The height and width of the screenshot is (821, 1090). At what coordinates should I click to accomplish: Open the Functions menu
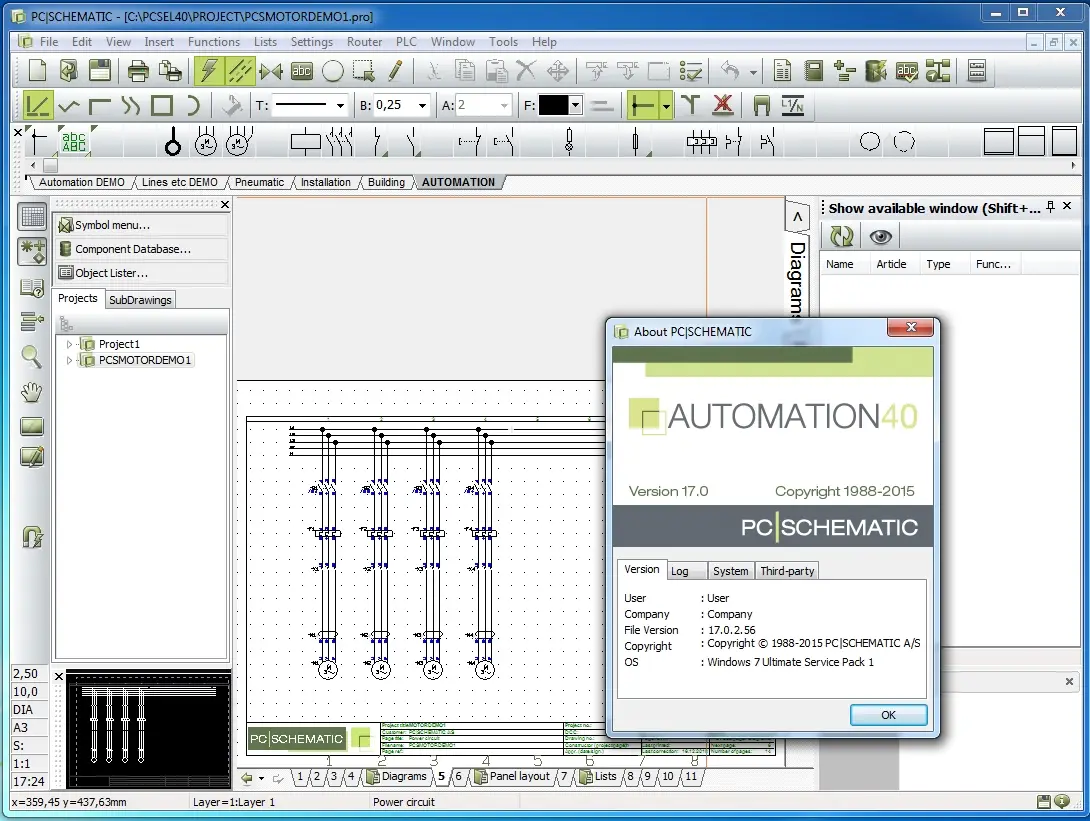click(214, 42)
